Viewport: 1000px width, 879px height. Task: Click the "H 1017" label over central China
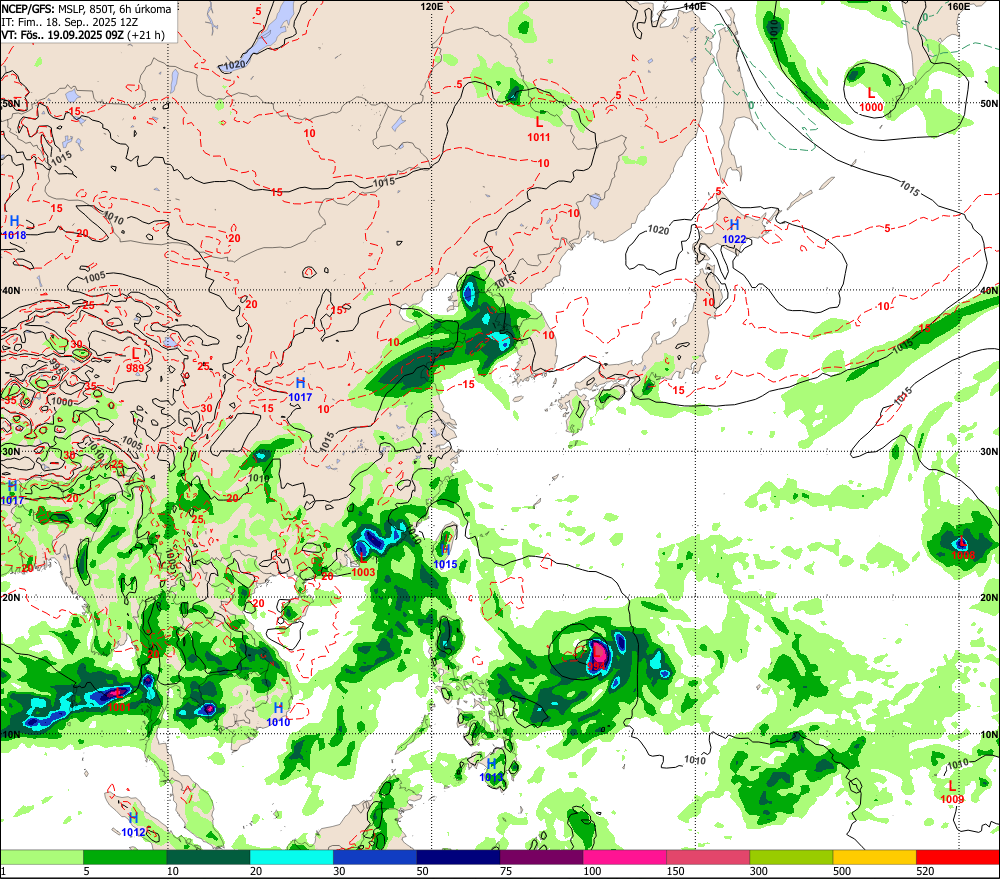point(300,389)
